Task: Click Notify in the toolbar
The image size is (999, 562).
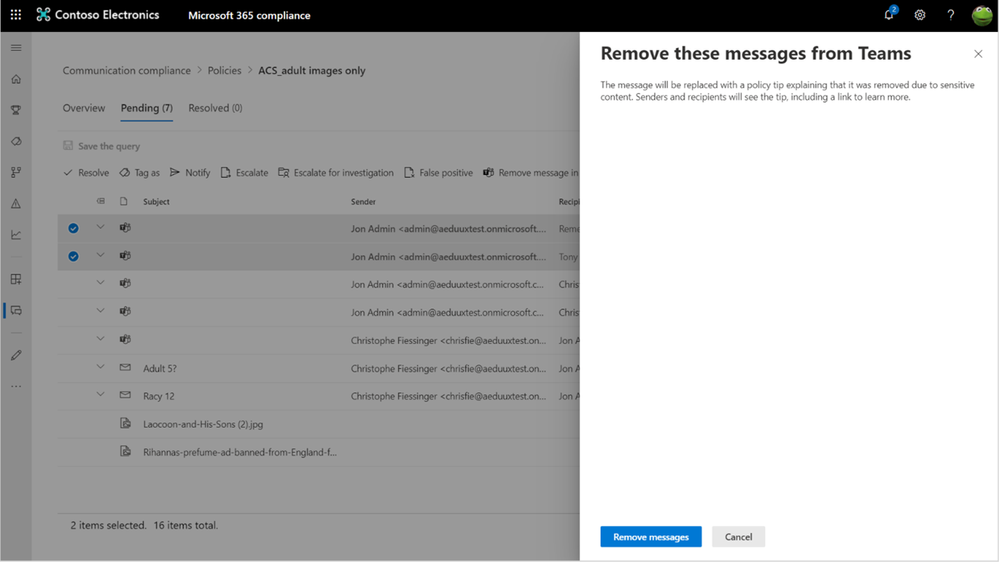Action: click(190, 173)
